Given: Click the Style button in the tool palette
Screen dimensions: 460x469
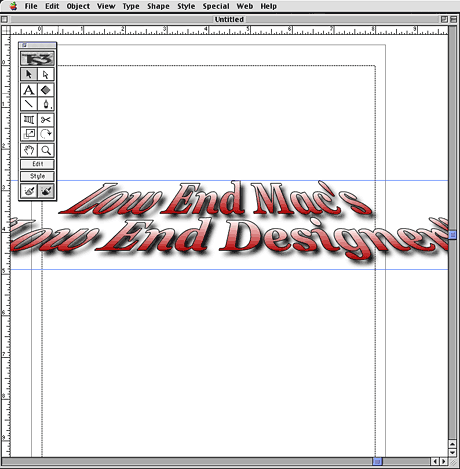Looking at the screenshot, I should pos(37,176).
